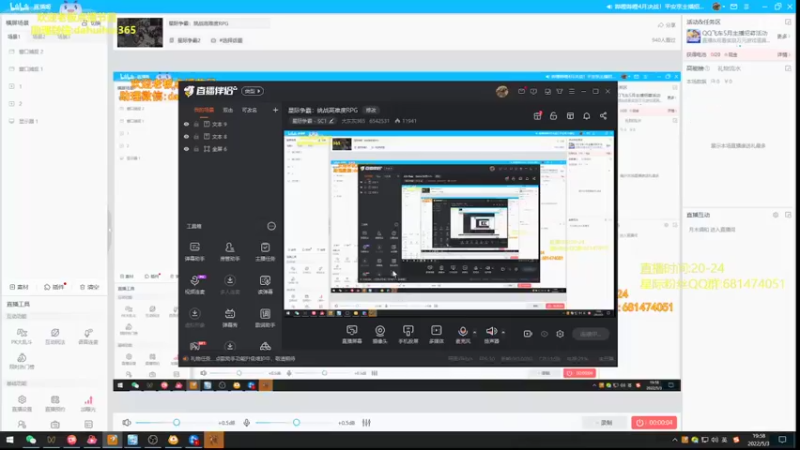Open 互动玩法 in outer 直播工具 panel
This screenshot has height=450, width=800.
coord(55,336)
